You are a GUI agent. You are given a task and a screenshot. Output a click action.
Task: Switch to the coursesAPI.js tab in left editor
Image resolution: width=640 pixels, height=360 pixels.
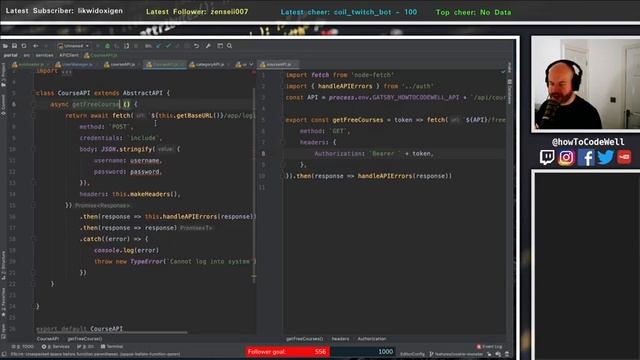[121, 64]
